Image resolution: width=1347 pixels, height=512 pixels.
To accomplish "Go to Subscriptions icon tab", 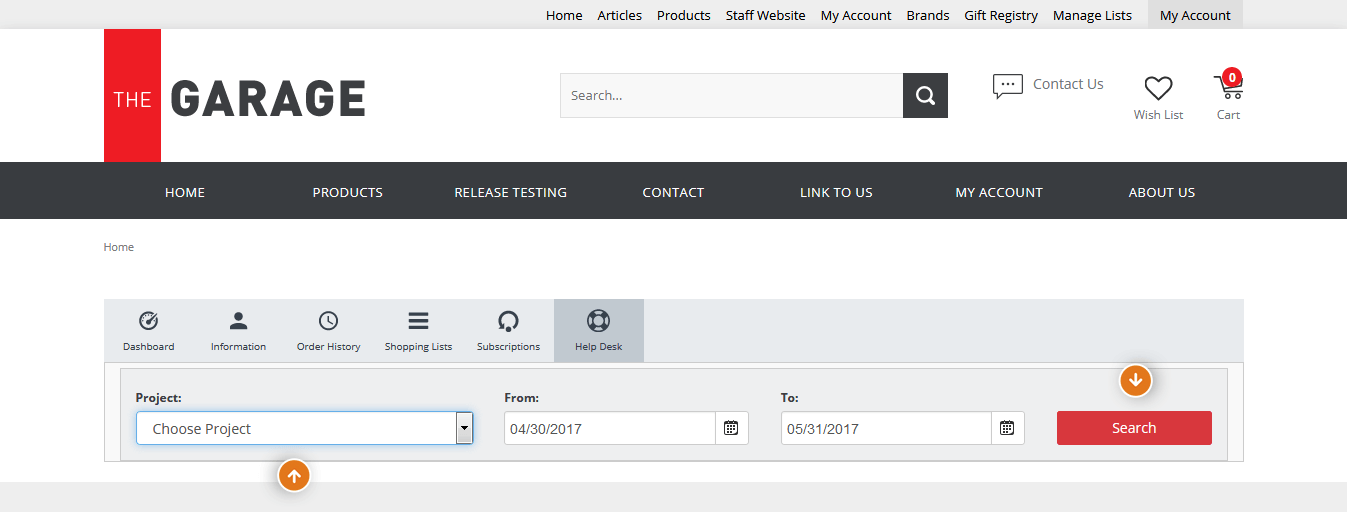I will tap(508, 321).
